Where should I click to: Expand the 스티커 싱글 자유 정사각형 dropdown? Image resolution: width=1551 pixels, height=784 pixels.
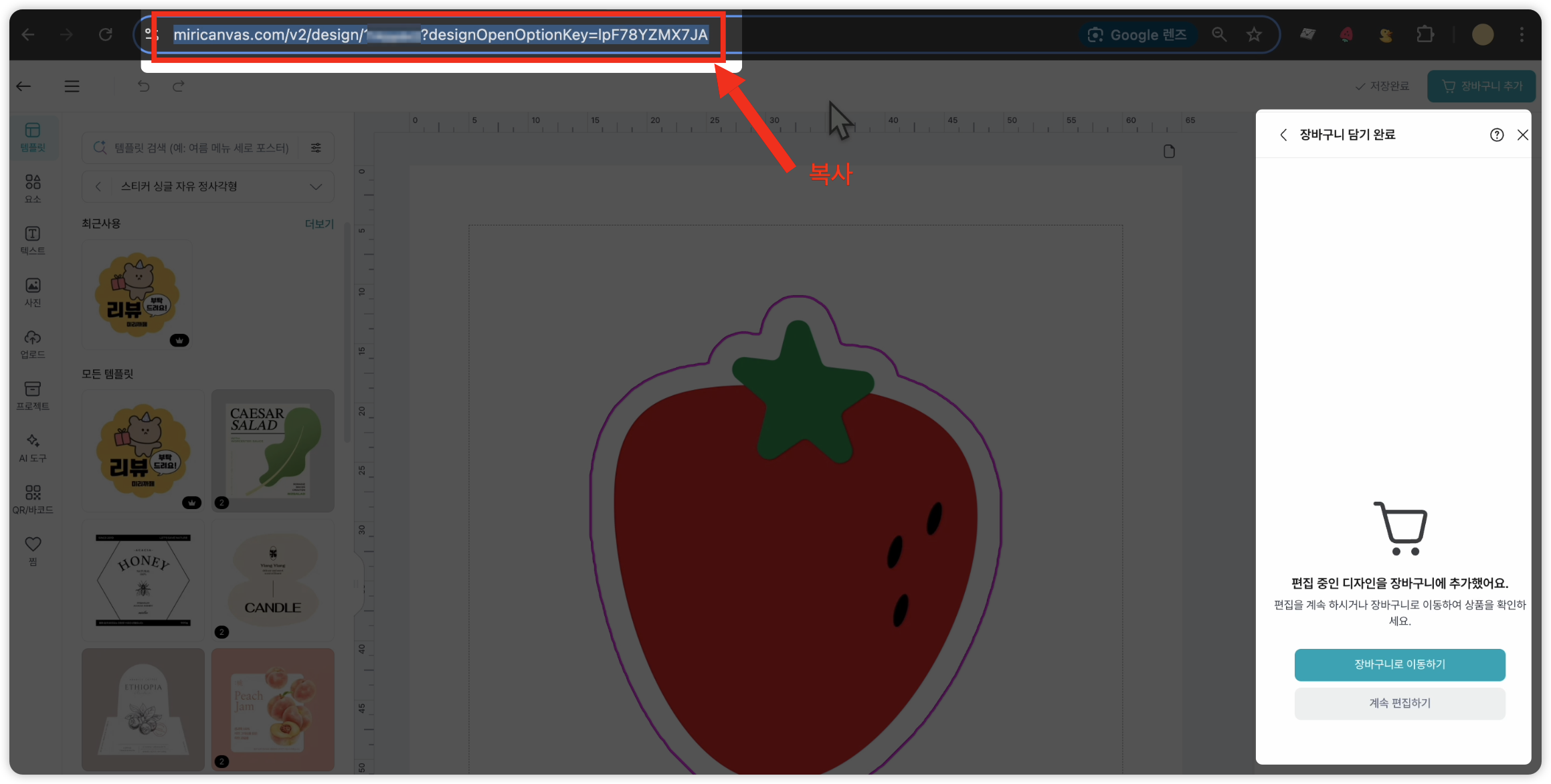315,187
